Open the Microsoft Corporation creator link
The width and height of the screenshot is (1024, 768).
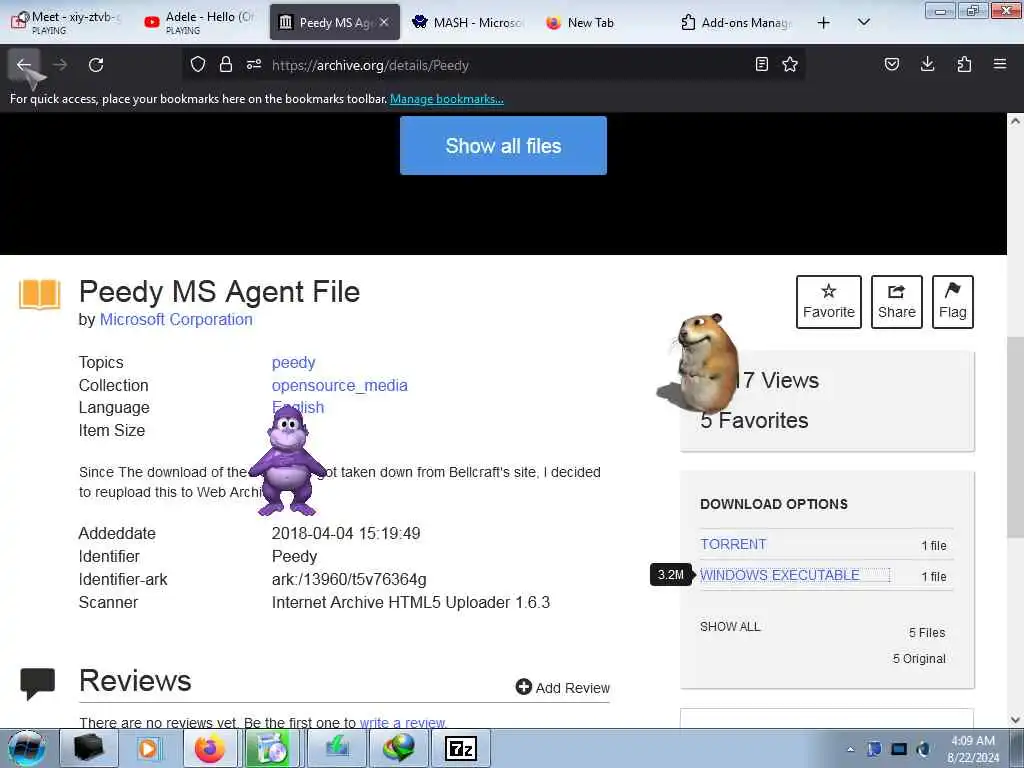click(x=176, y=319)
